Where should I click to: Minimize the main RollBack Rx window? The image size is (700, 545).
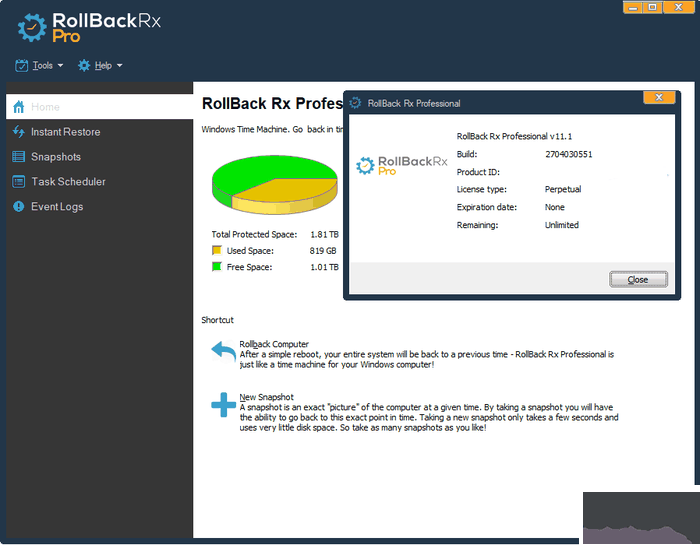click(635, 7)
